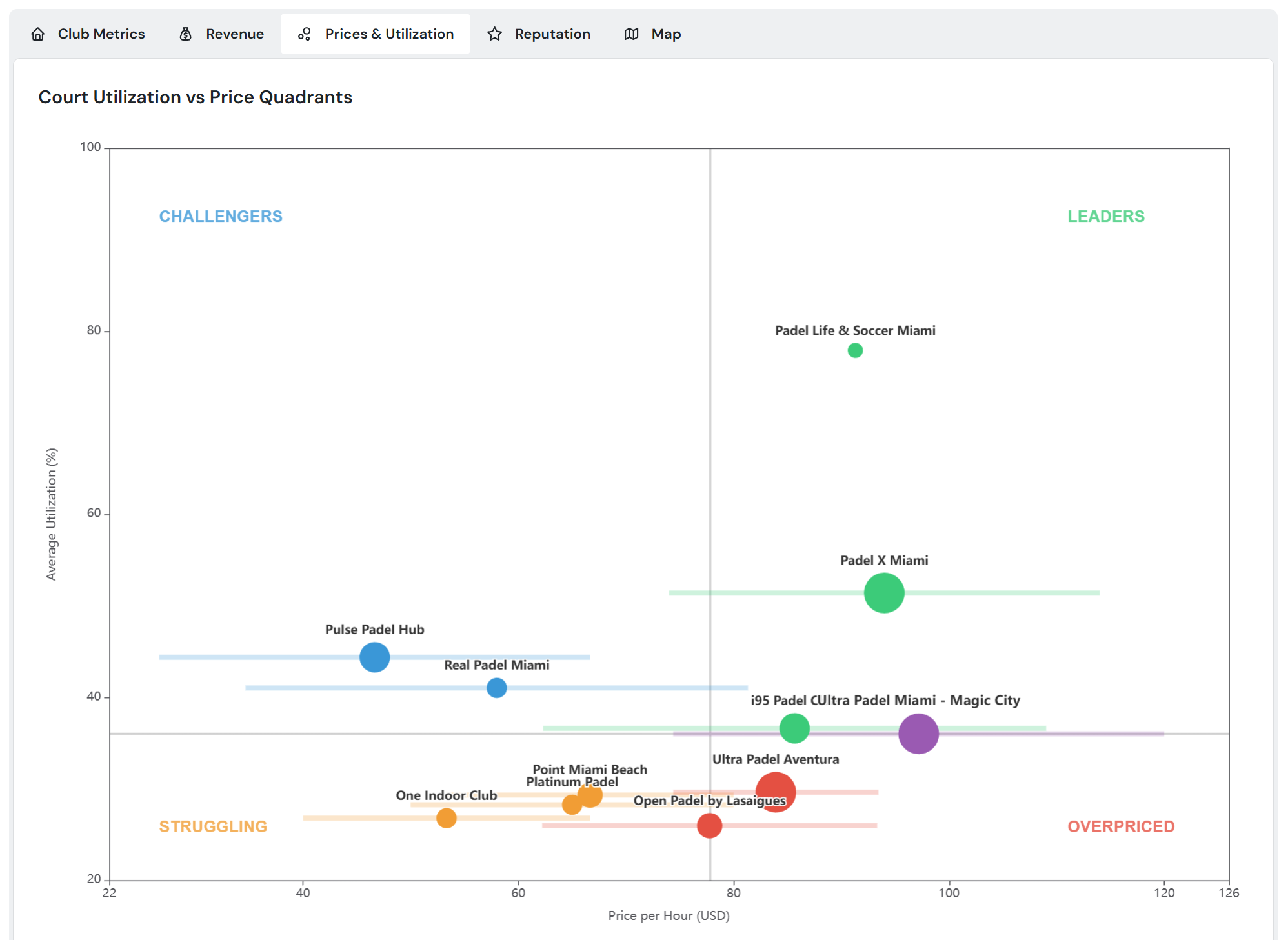Select the One Indoor Club bubble
Viewport: 1288px width, 940px height.
point(446,817)
